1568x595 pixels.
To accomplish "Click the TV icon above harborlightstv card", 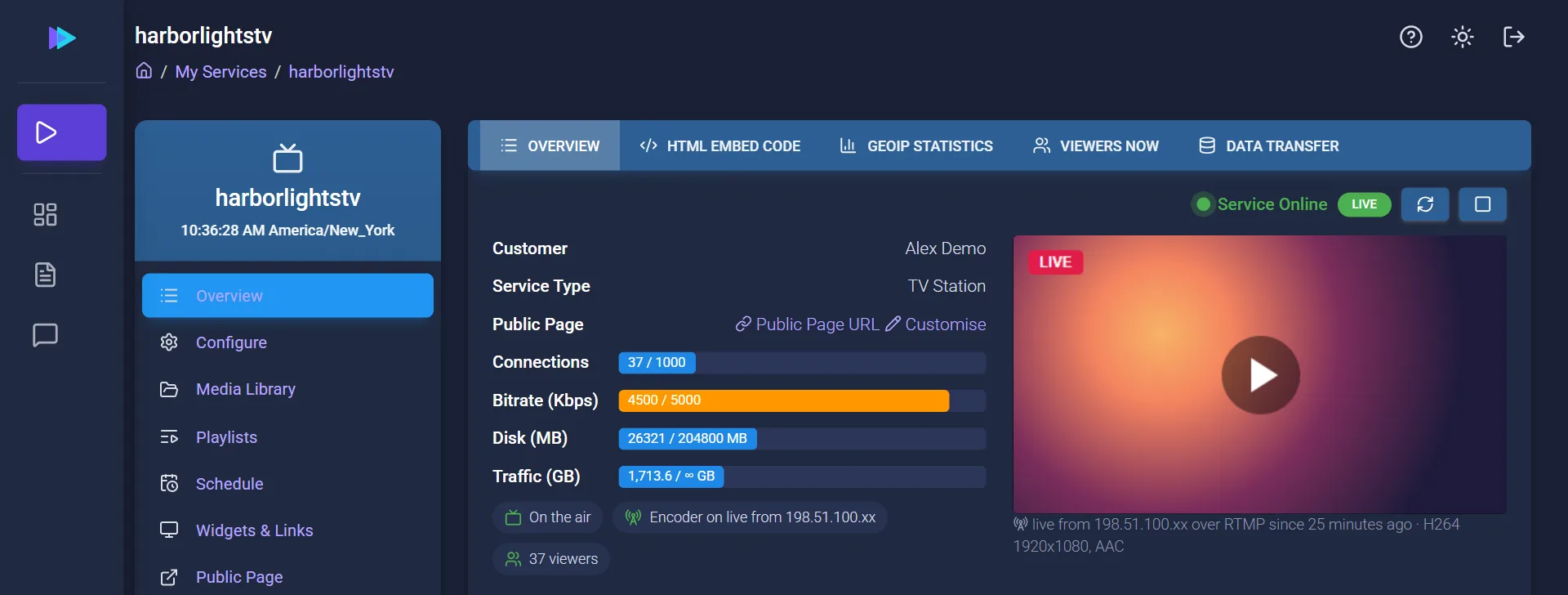I will tap(287, 158).
